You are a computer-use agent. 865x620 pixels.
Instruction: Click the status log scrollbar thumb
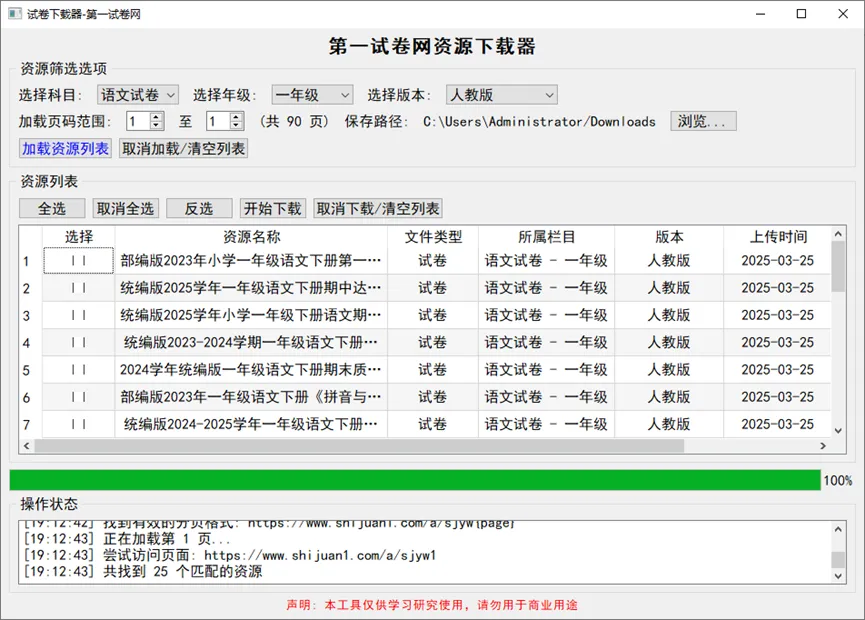click(x=838, y=559)
